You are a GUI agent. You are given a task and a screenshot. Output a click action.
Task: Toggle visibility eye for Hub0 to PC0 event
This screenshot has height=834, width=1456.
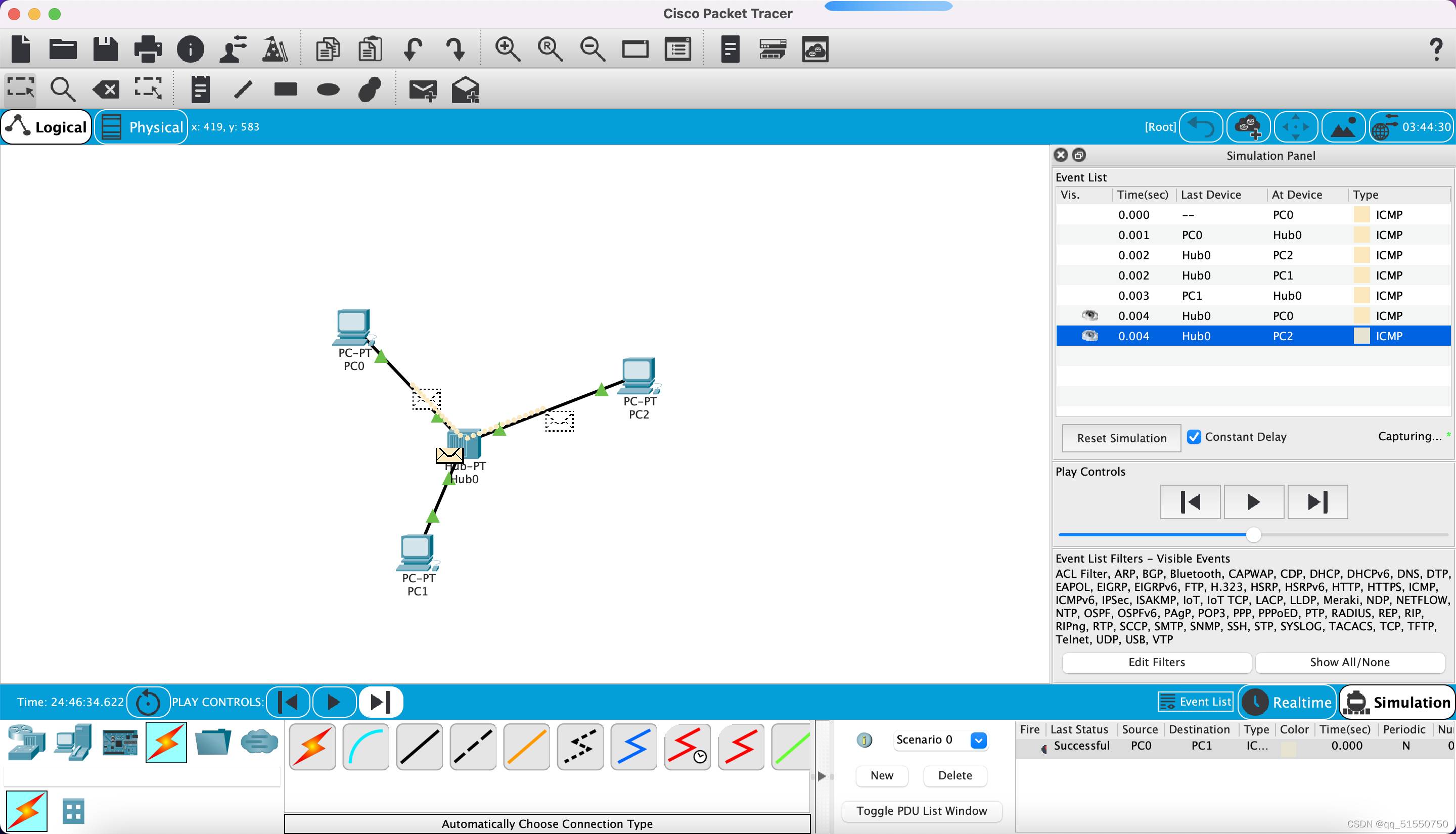1089,315
